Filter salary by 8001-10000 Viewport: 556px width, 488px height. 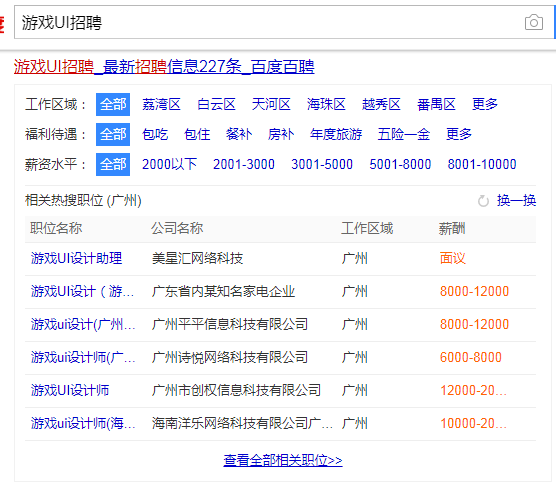482,164
